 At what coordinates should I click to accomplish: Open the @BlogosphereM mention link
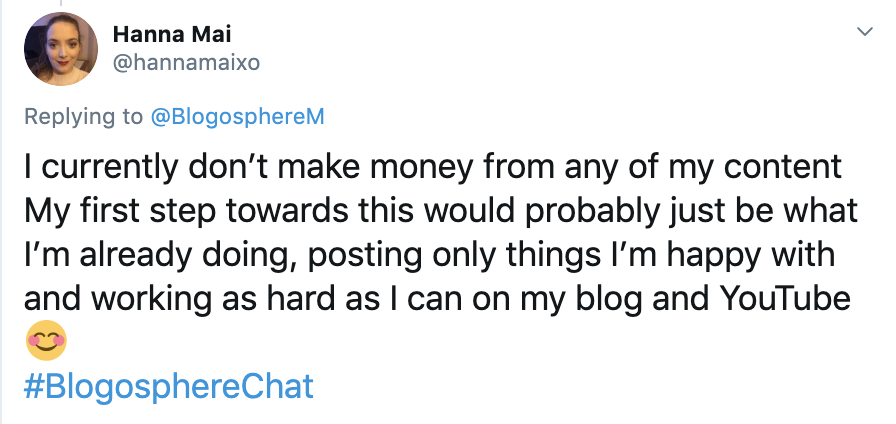236,116
